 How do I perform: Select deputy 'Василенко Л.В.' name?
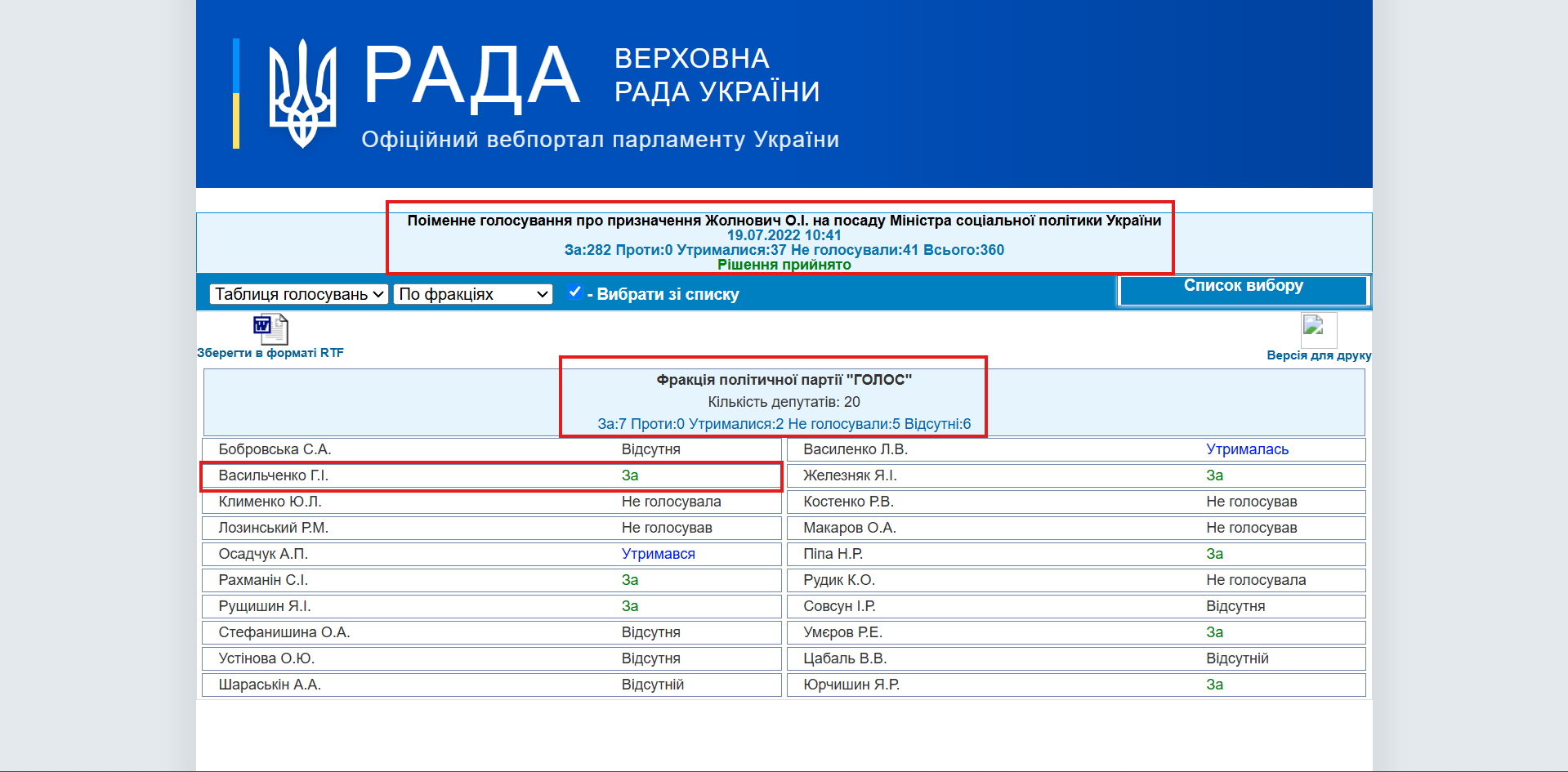pyautogui.click(x=855, y=449)
